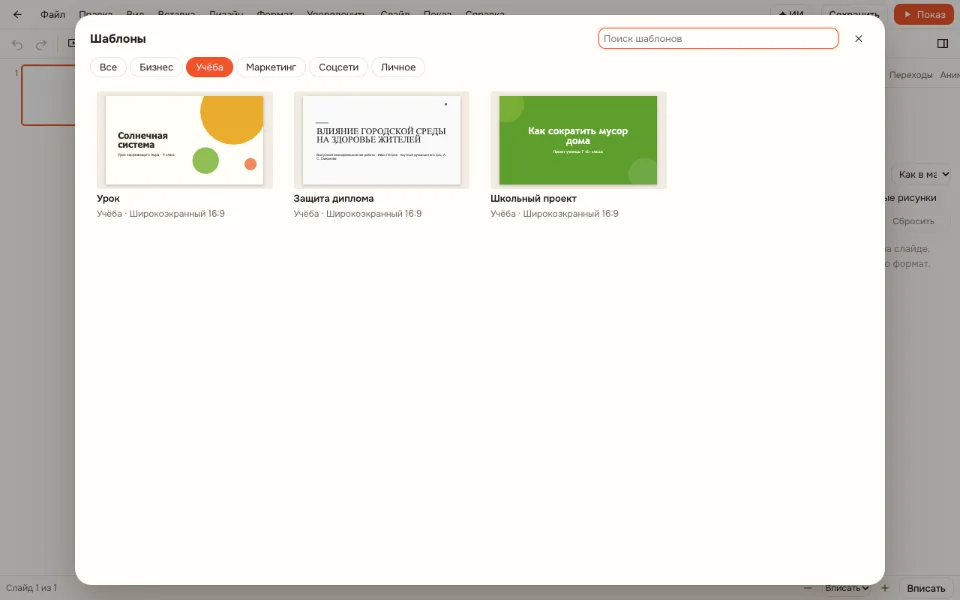Open the Переходы tab

(910, 75)
